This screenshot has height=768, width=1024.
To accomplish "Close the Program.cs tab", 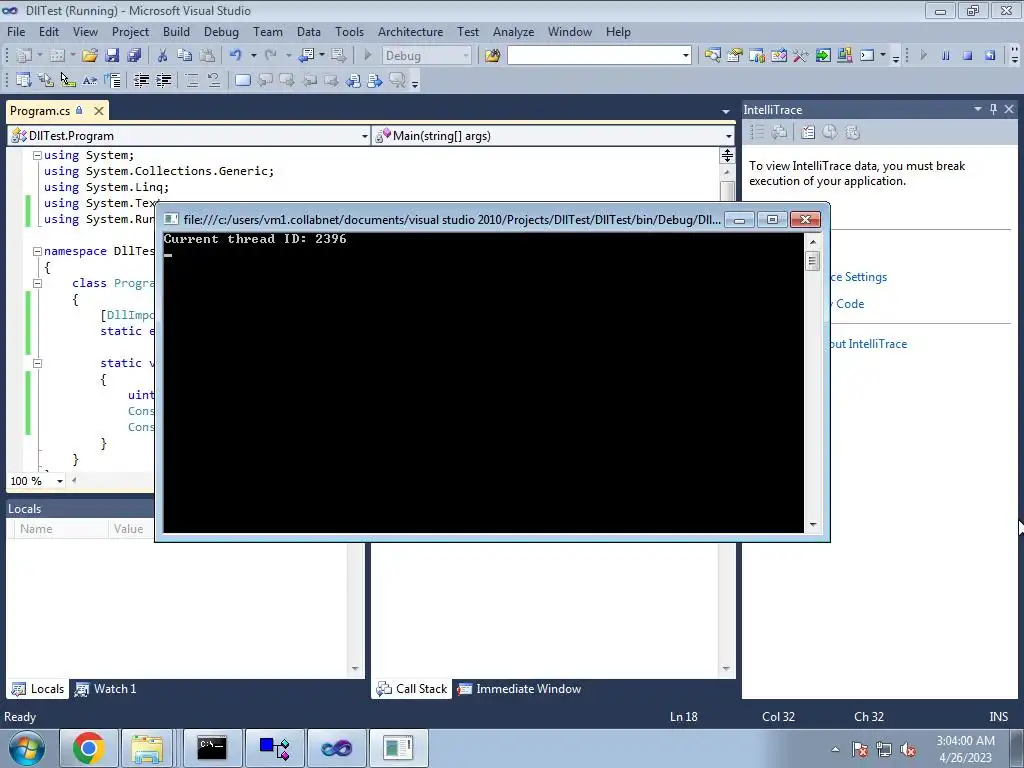I will (99, 111).
